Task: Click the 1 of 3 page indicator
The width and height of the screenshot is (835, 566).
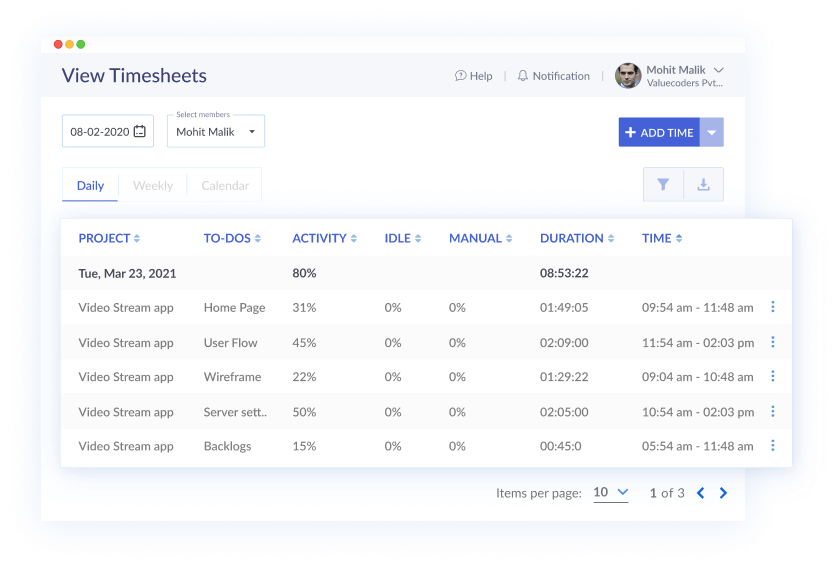Action: (x=667, y=493)
